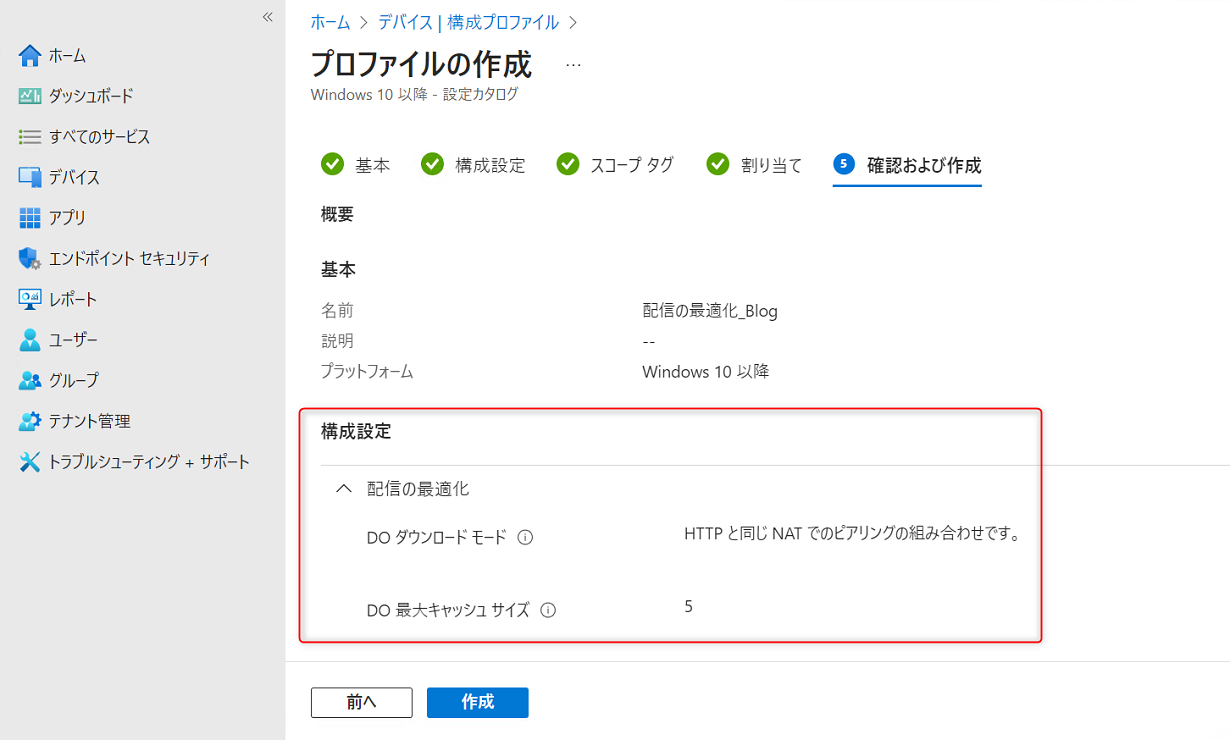This screenshot has height=740, width=1230.
Task: Open the Reports icon in sidebar
Action: coord(30,299)
